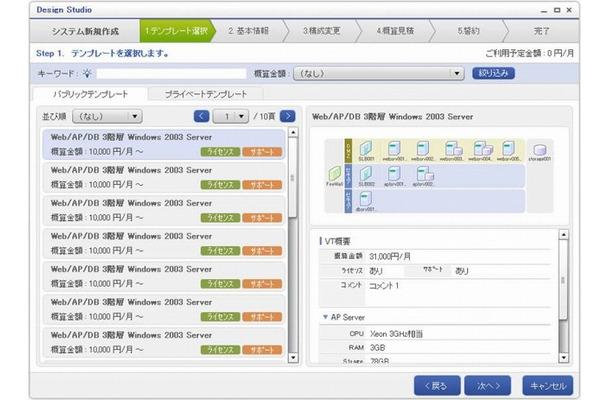610x400 pixels.
Task: Go to next template page arrow
Action: 287,116
